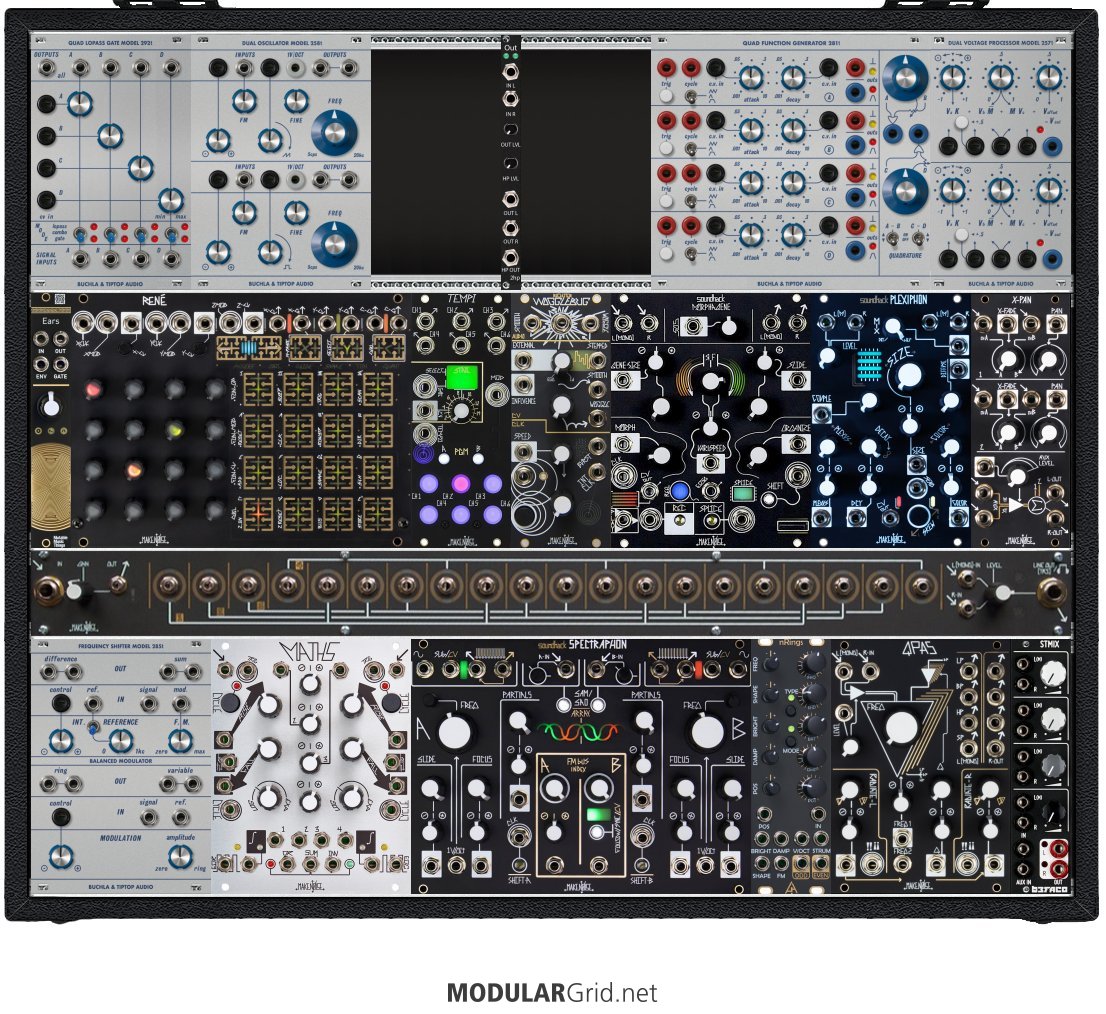Click the amplitude knob on Frequency Shifter
Viewport: 1106px width, 1014px height.
(x=181, y=856)
